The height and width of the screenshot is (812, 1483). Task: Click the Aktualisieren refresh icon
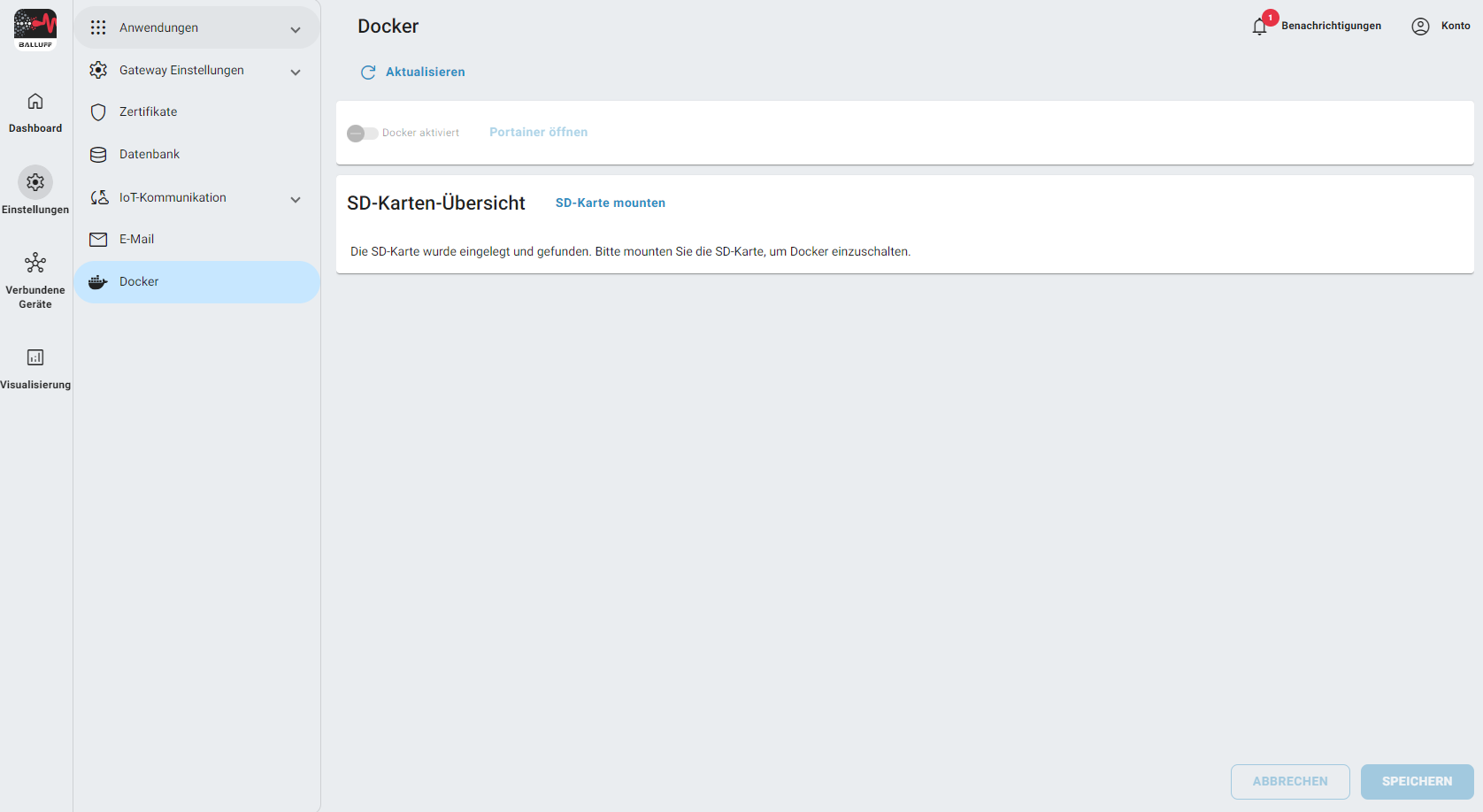click(x=368, y=73)
